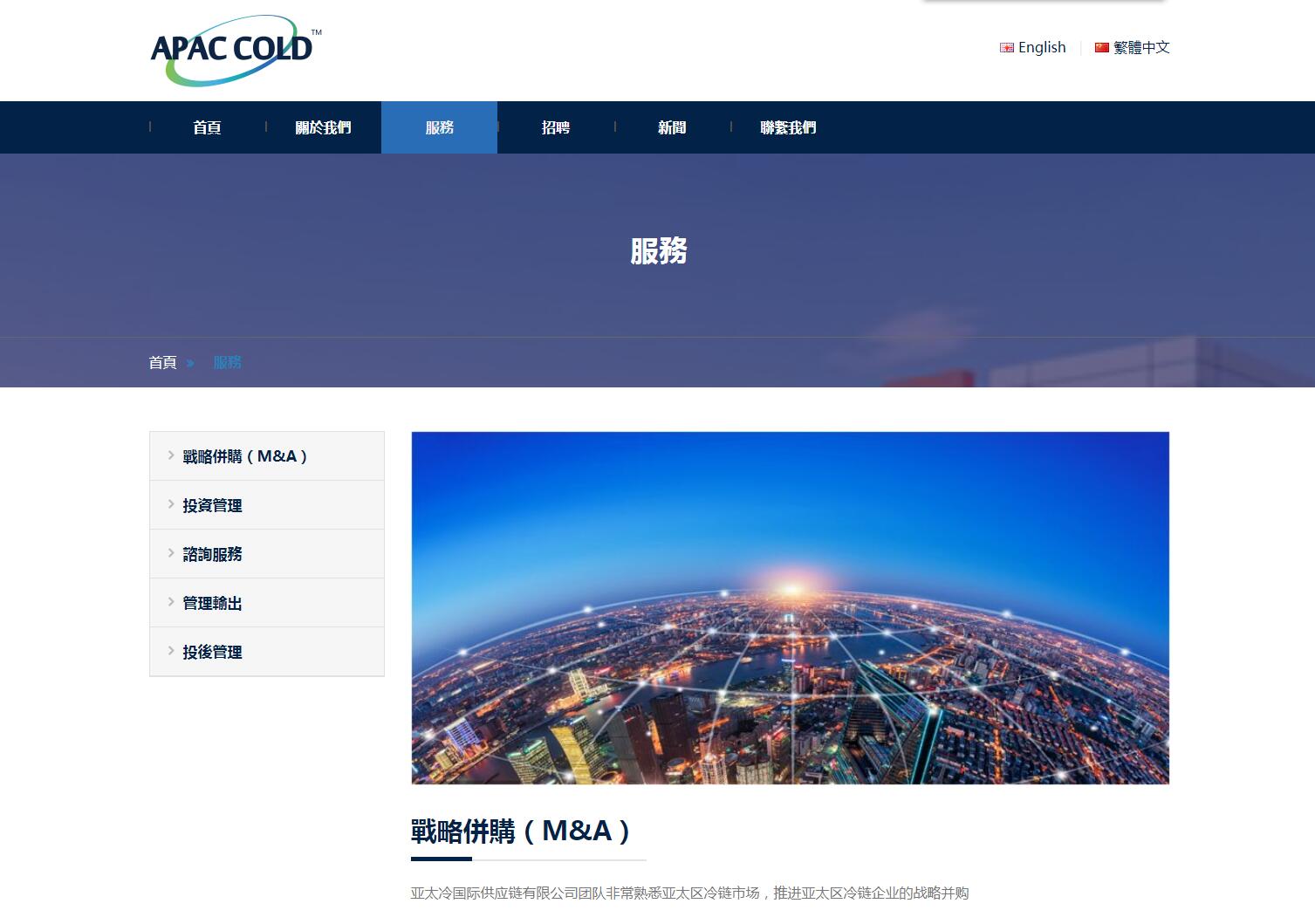Select 投資管理 in the sidebar
Viewport: 1315px width, 924px height.
point(267,505)
